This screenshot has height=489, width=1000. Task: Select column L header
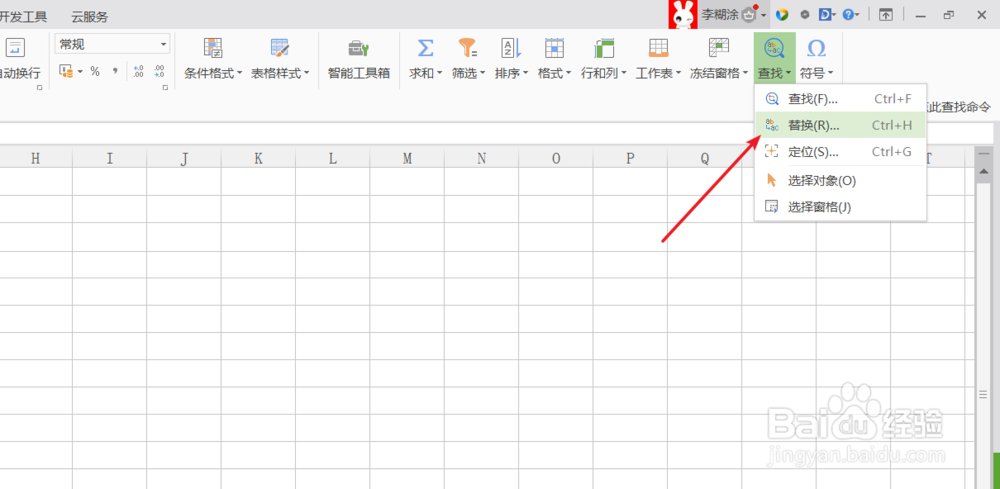coord(333,159)
